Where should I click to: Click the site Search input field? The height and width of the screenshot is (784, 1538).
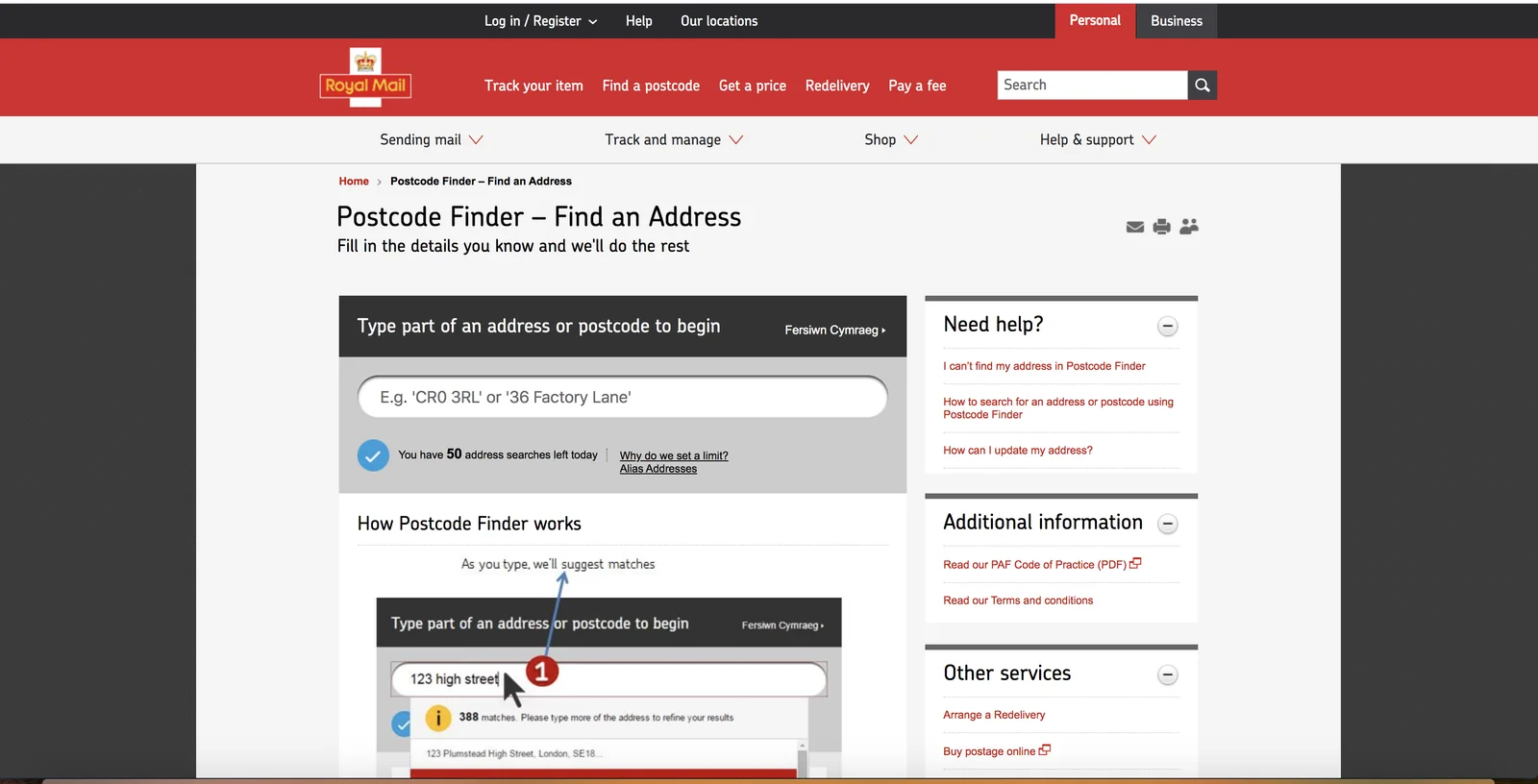pos(1092,85)
